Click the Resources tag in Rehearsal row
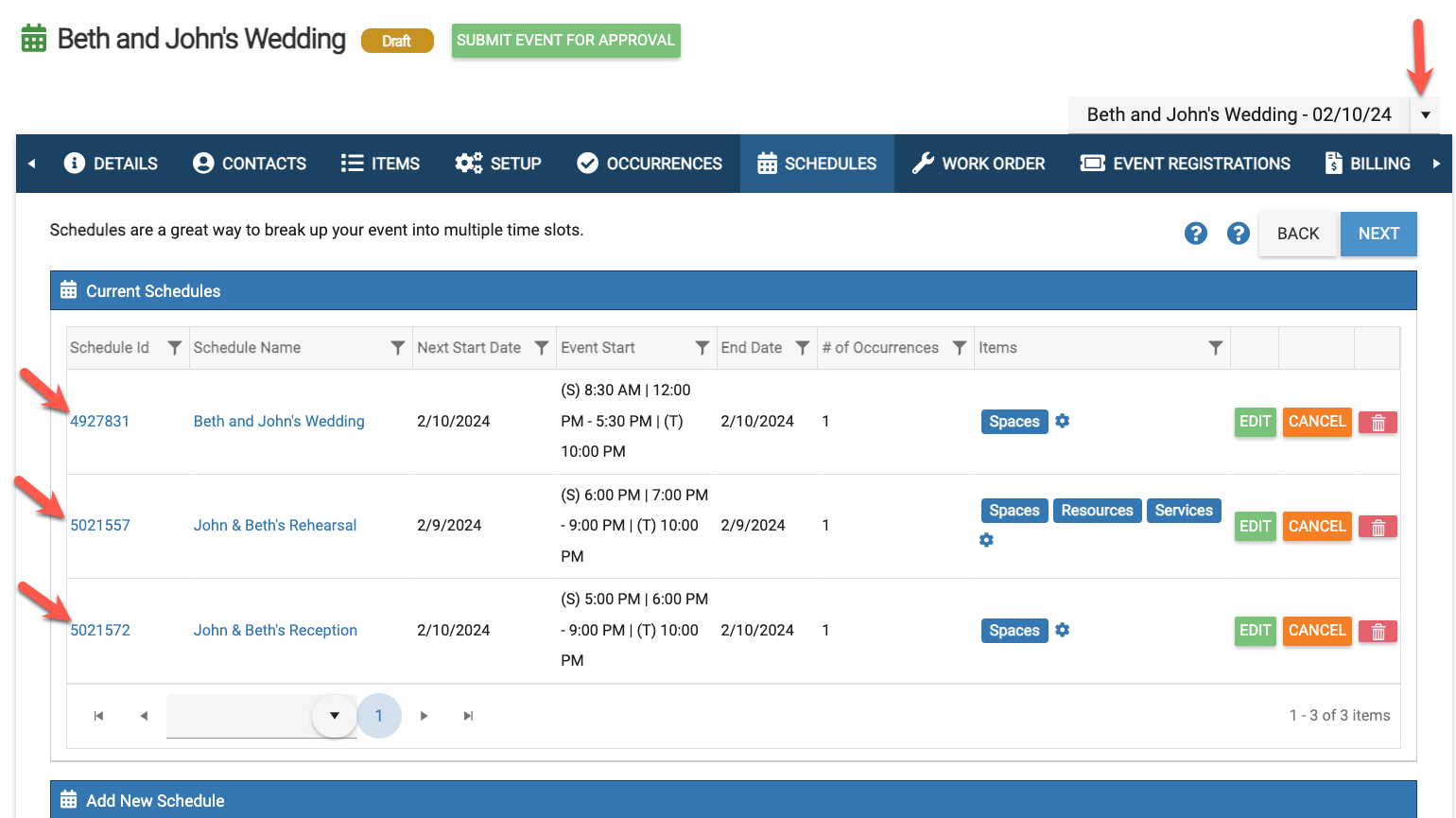 click(x=1097, y=511)
